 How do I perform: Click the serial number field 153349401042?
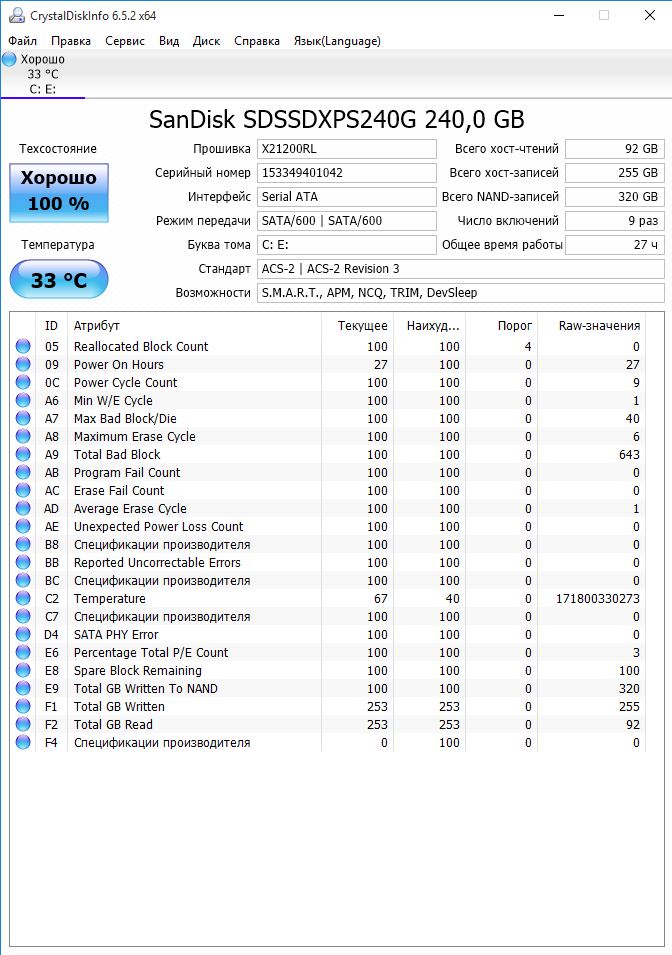pos(347,172)
